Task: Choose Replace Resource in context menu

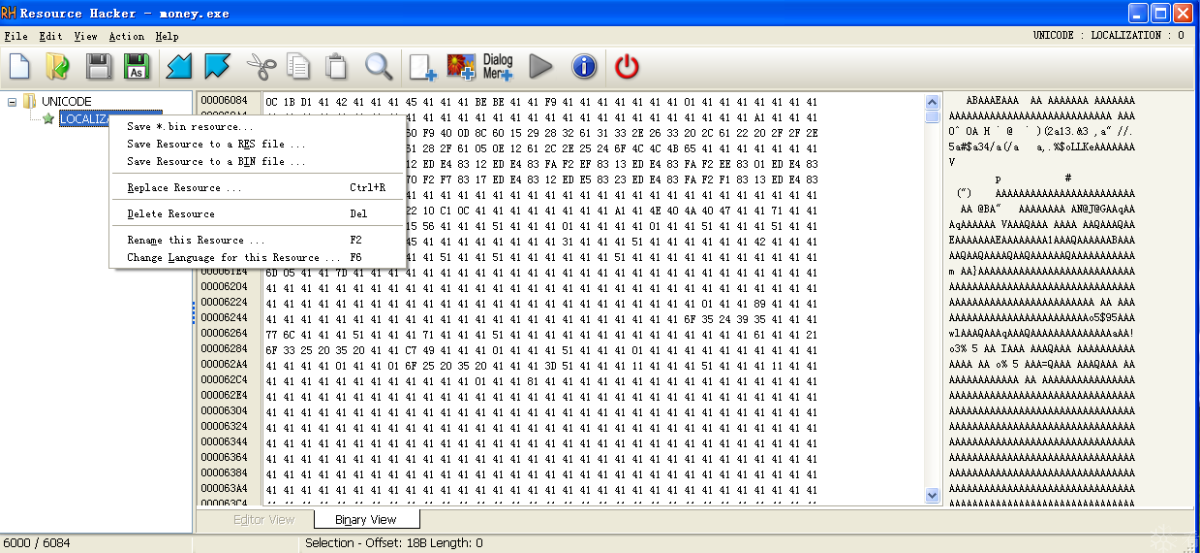Action: [257, 187]
